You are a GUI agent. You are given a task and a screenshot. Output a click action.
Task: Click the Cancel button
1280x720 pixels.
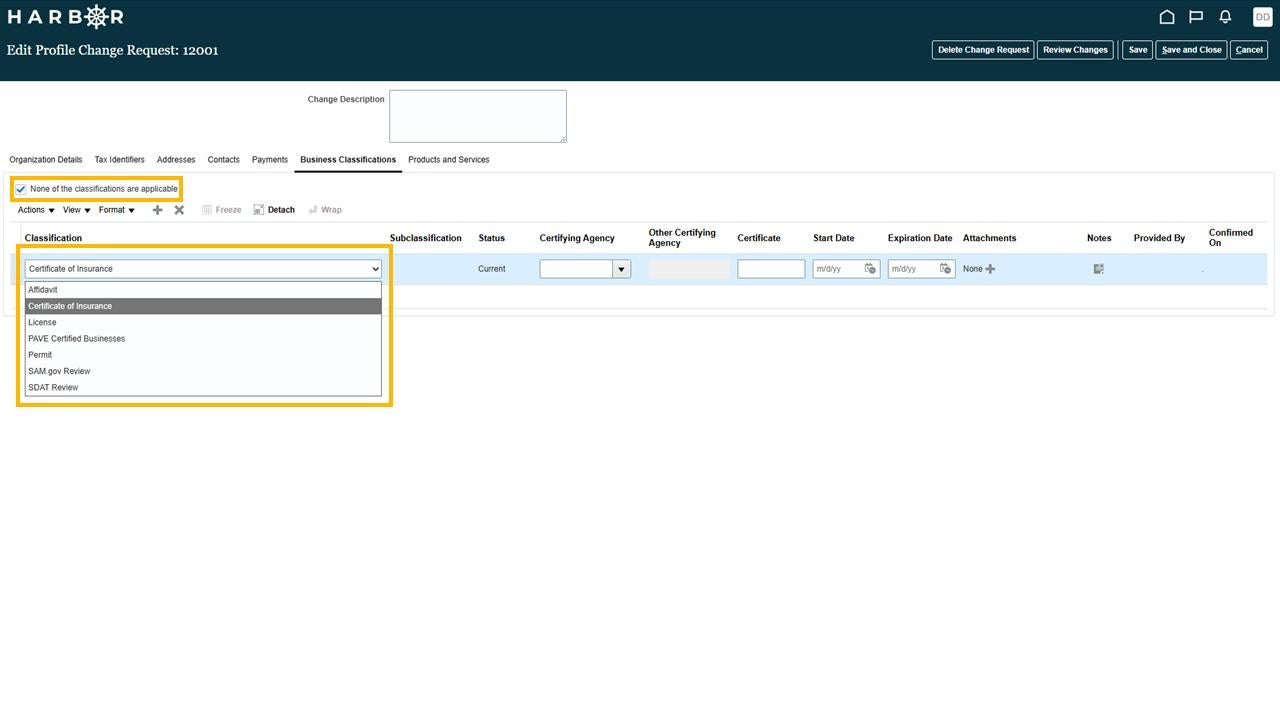click(1249, 50)
